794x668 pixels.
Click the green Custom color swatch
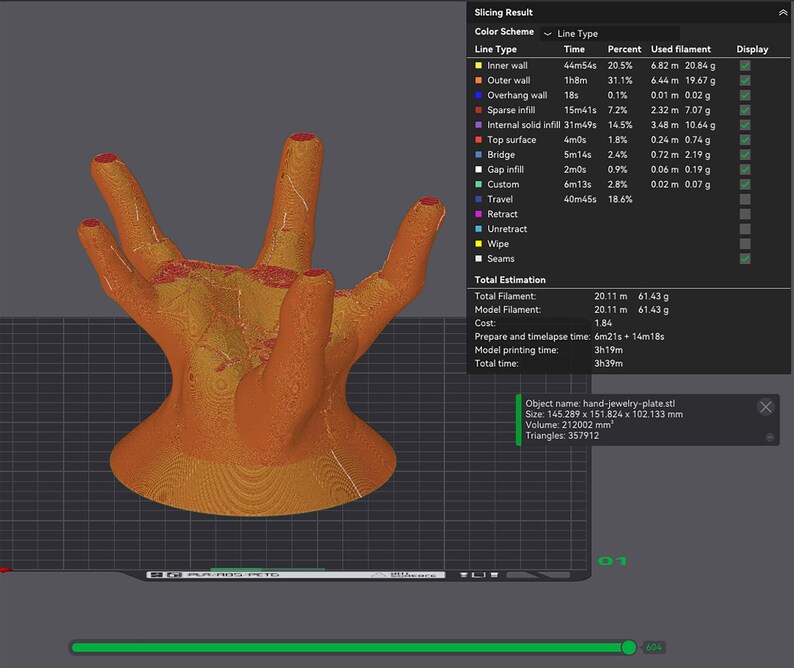click(x=479, y=184)
